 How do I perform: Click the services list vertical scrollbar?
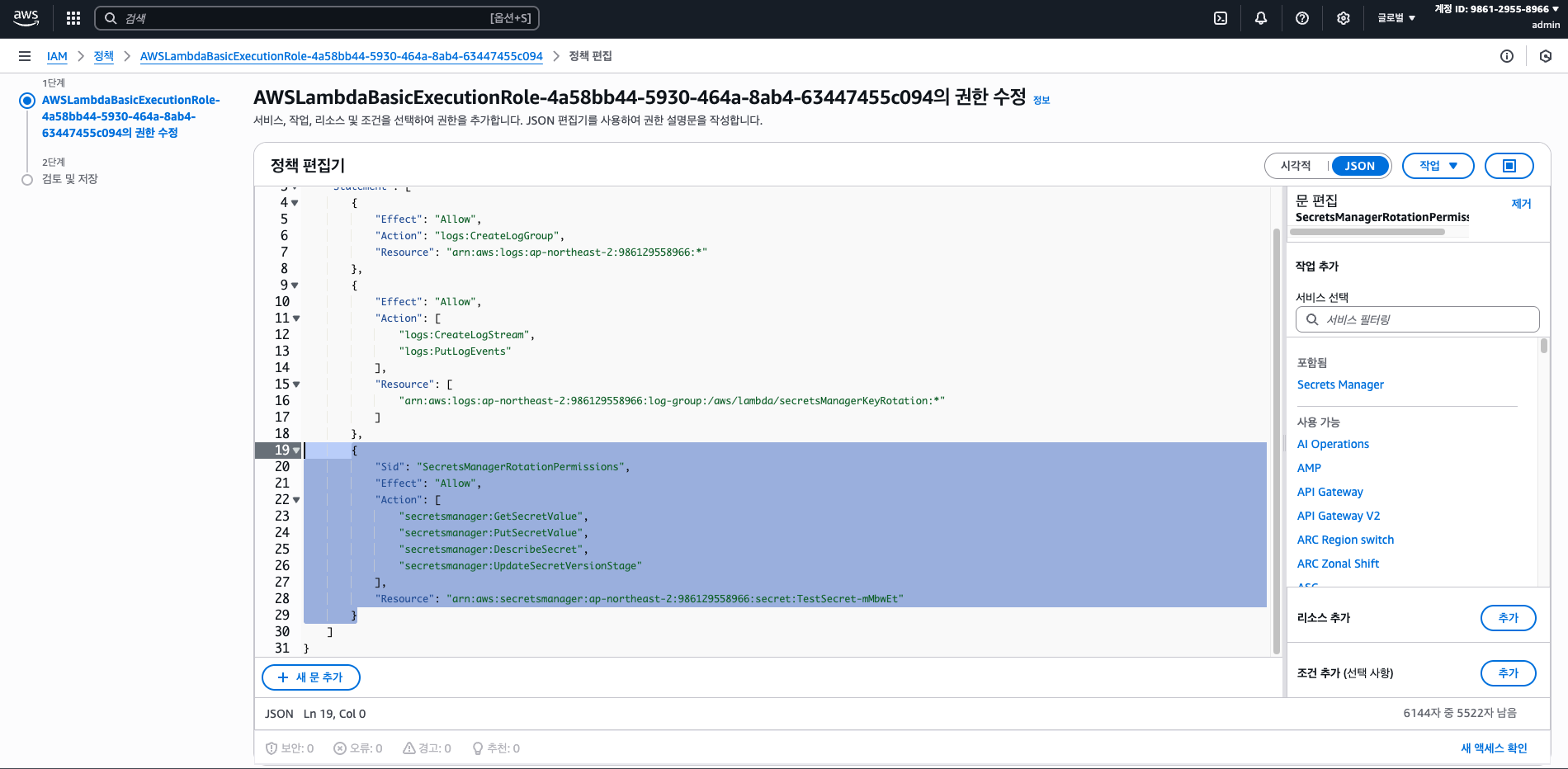(1543, 347)
